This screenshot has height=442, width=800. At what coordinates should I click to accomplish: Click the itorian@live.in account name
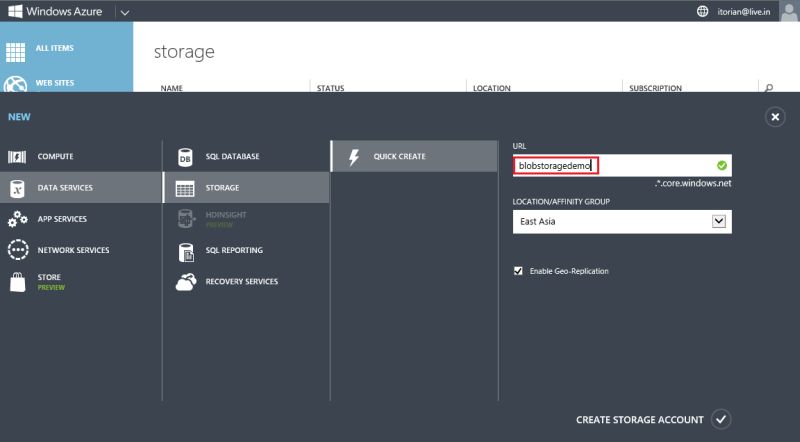click(x=743, y=12)
